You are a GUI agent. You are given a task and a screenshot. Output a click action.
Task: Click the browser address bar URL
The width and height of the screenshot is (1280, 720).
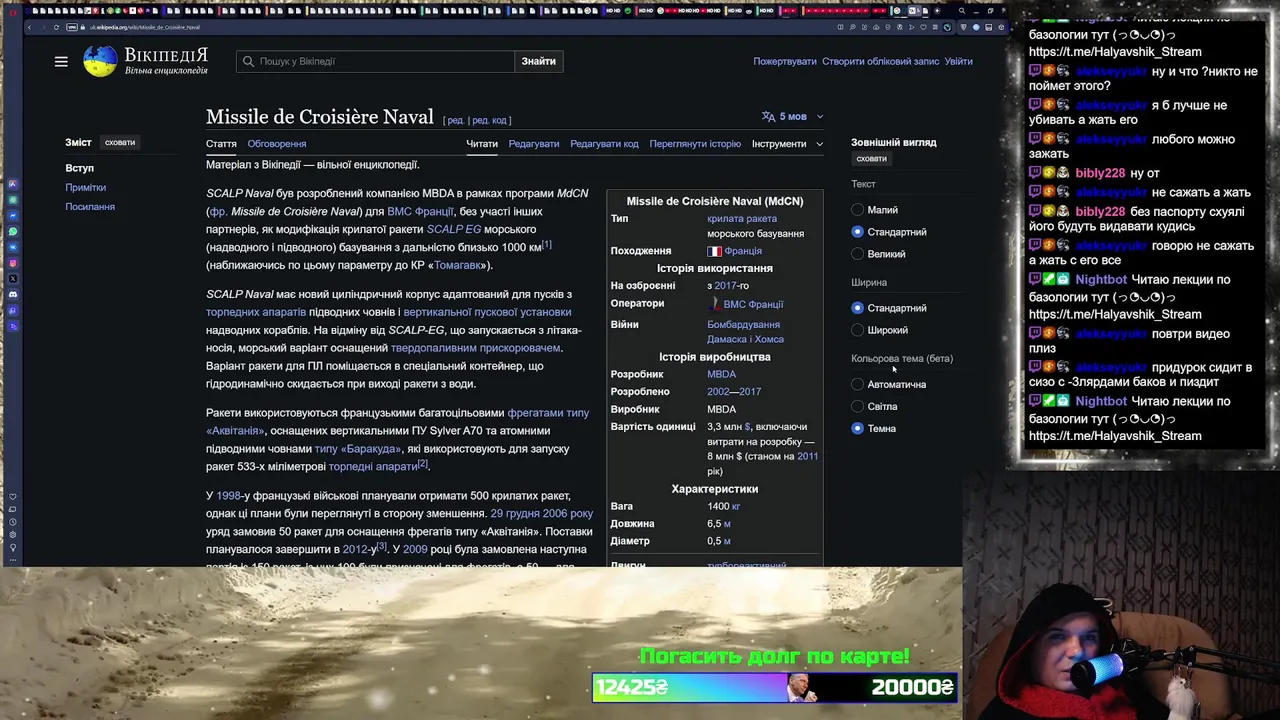[x=145, y=27]
